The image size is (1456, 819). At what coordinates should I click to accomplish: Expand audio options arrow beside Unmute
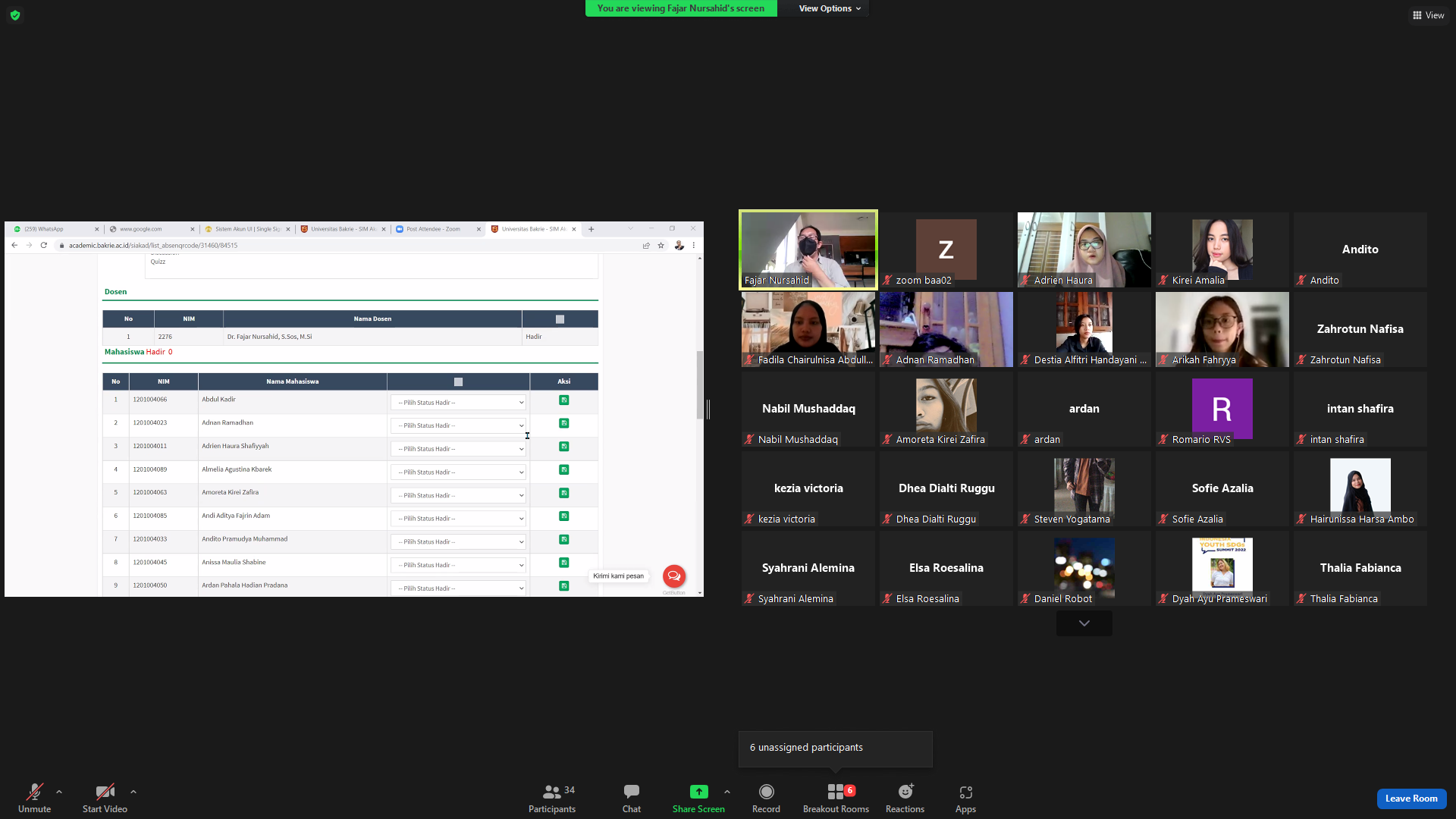click(x=59, y=792)
